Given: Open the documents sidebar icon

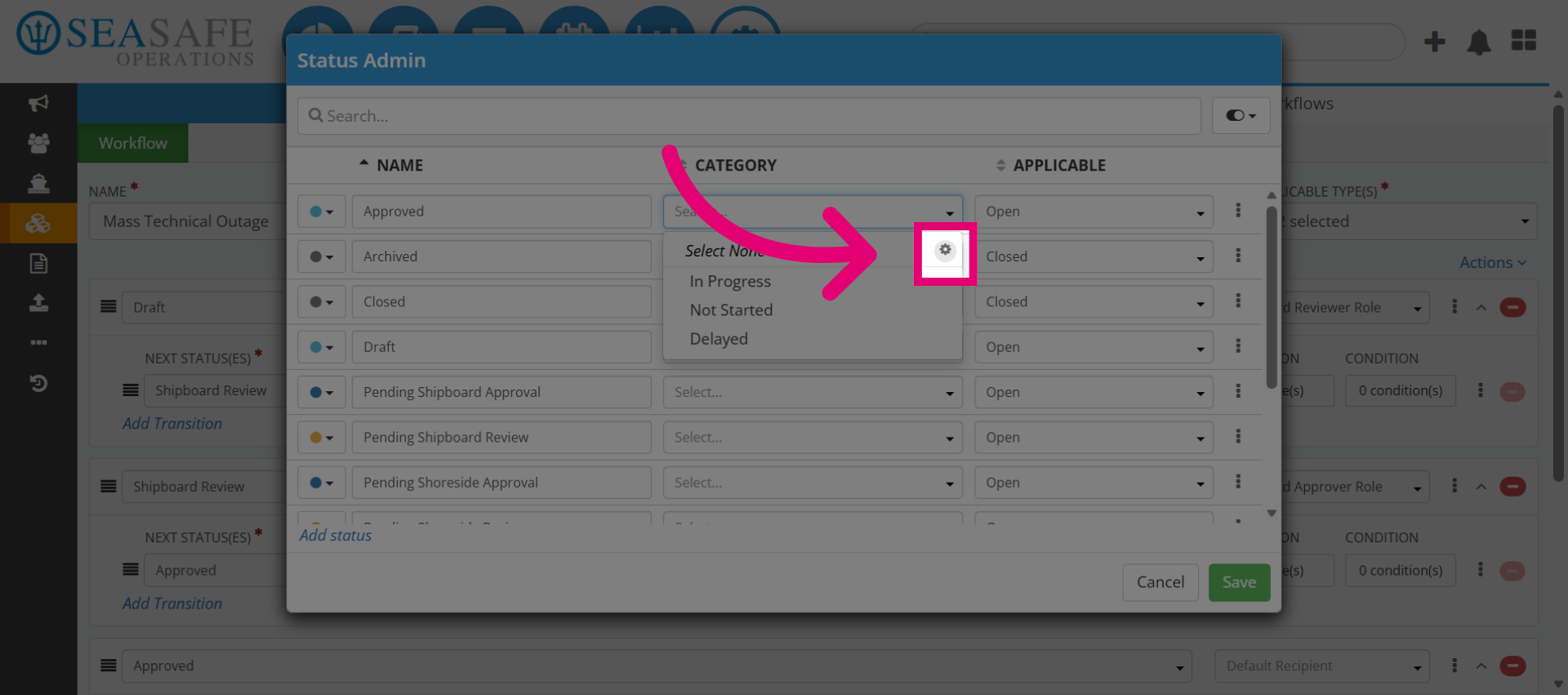Looking at the screenshot, I should pyautogui.click(x=38, y=263).
